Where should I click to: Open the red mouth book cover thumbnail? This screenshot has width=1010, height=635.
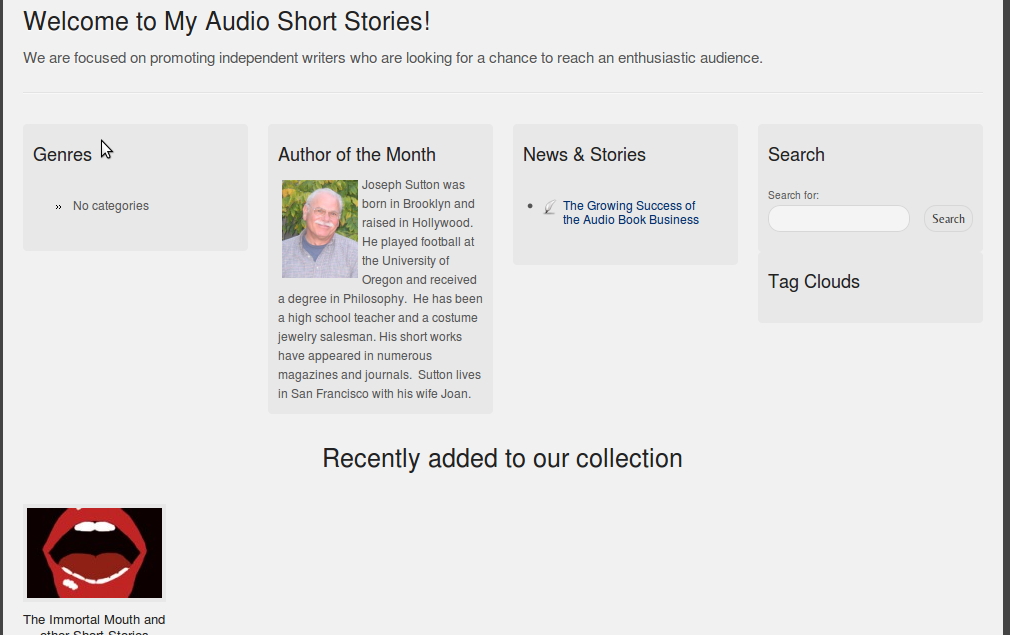[x=94, y=553]
